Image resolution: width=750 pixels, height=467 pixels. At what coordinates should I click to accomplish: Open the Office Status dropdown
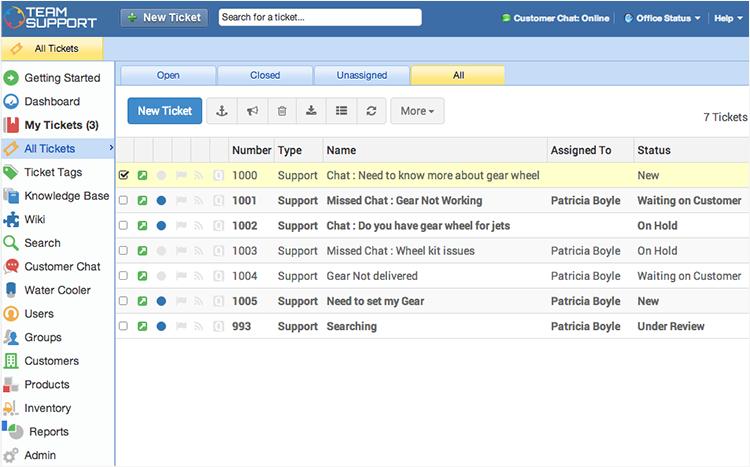coord(662,18)
